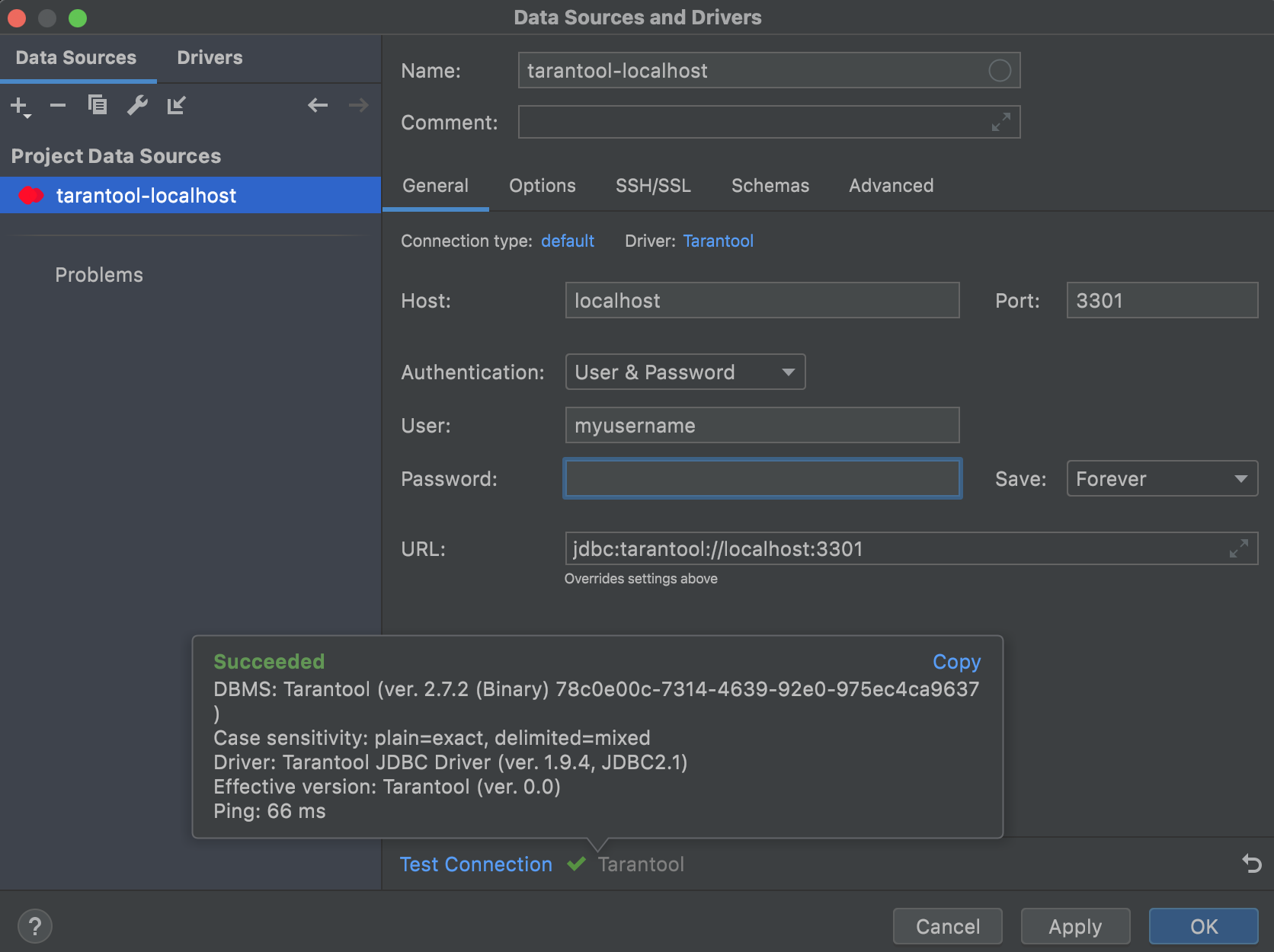Image resolution: width=1274 pixels, height=952 pixels.
Task: Click the Cancel button
Action: [948, 926]
